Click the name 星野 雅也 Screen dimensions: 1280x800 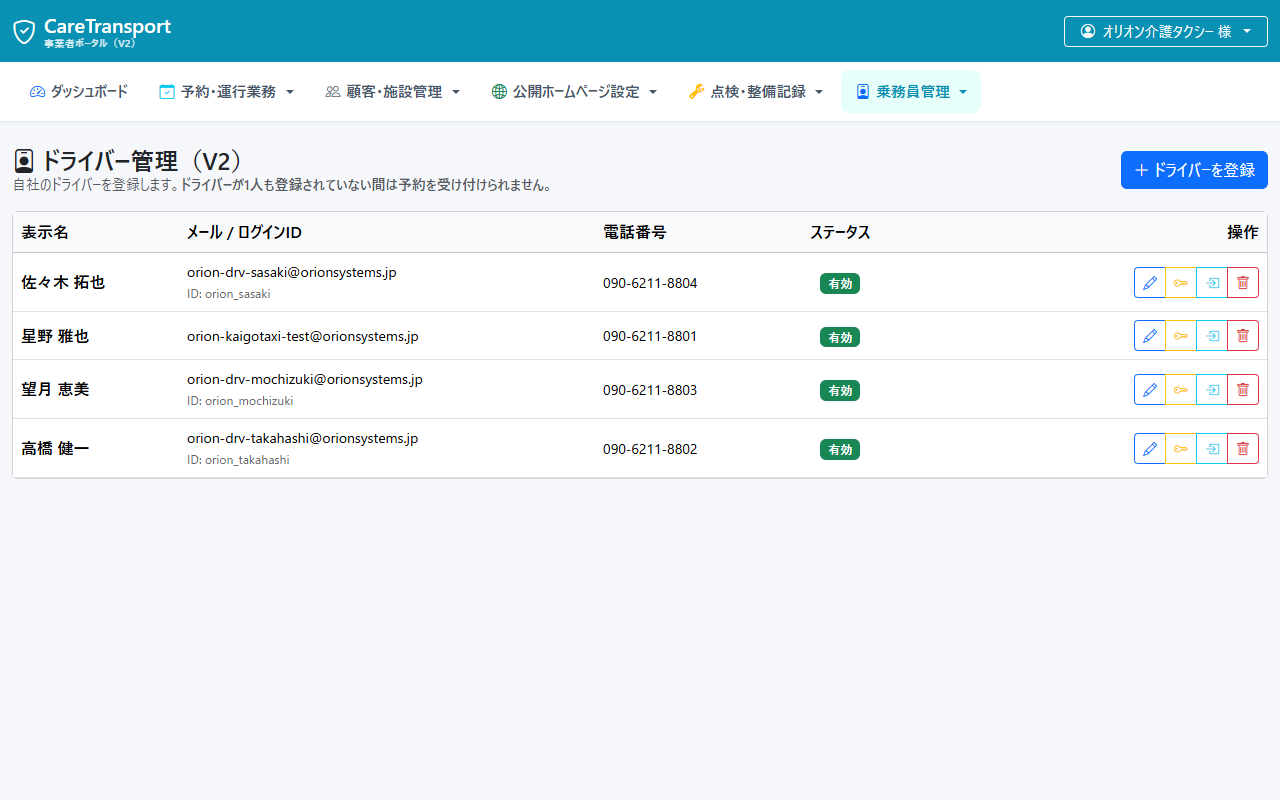pyautogui.click(x=55, y=336)
